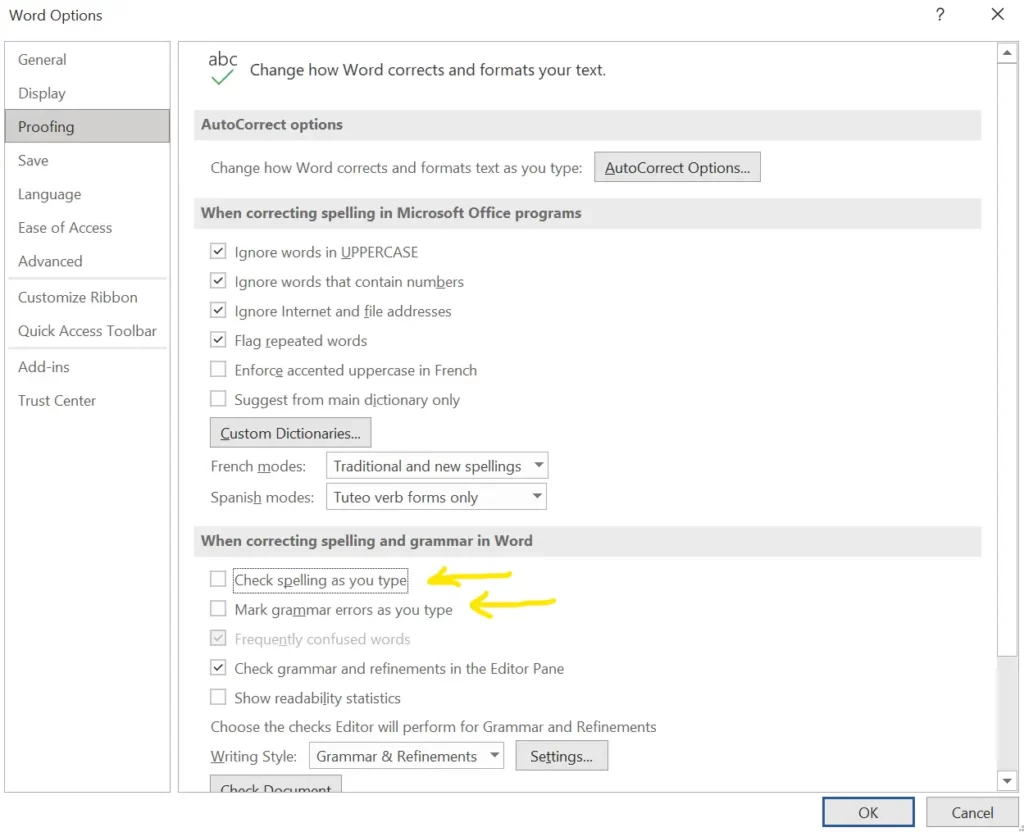Open the Writing Style dropdown
The image size is (1024, 832).
pyautogui.click(x=494, y=756)
